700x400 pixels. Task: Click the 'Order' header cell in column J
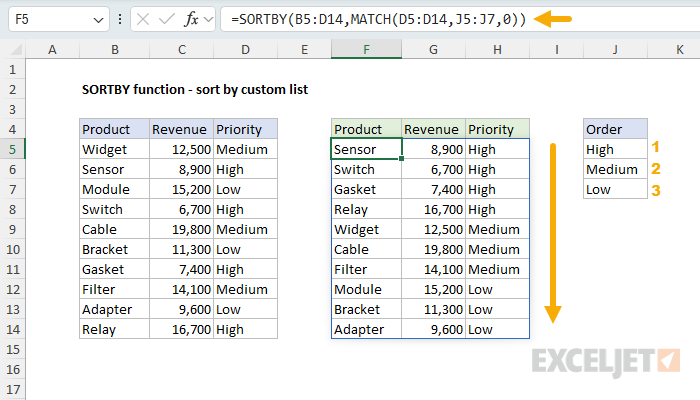point(615,129)
